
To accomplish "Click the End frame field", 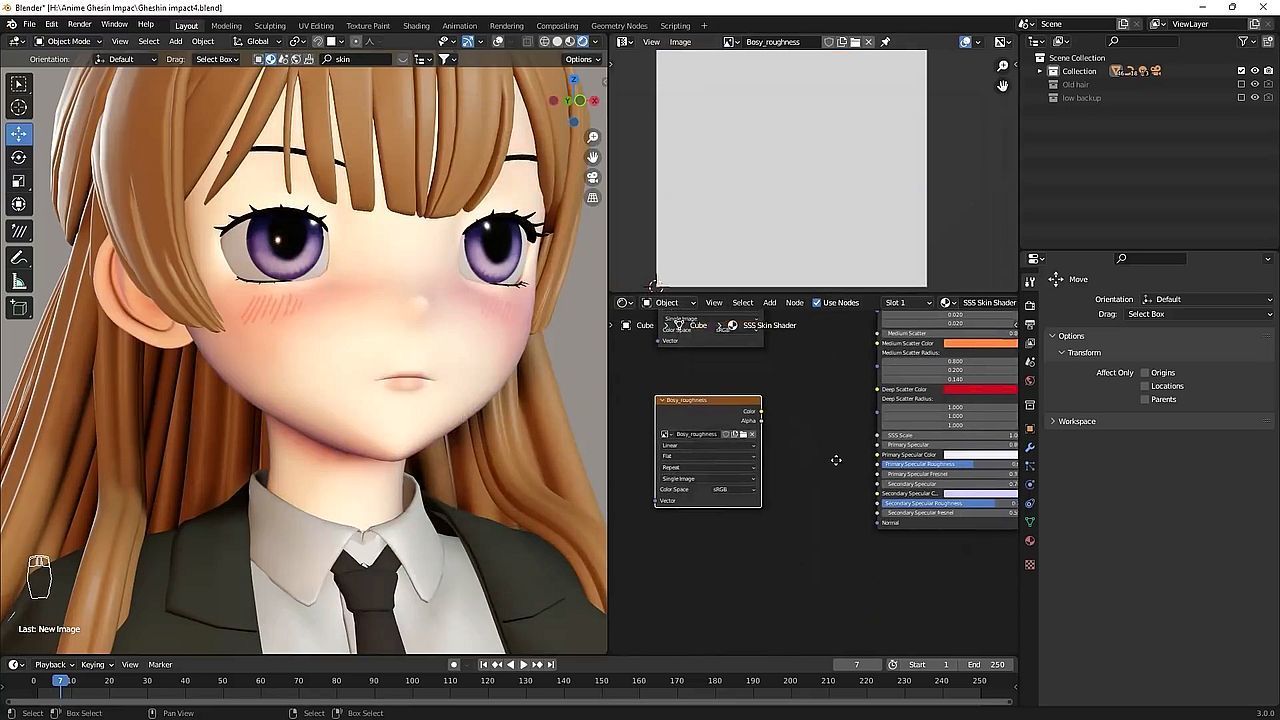I will click(x=986, y=665).
